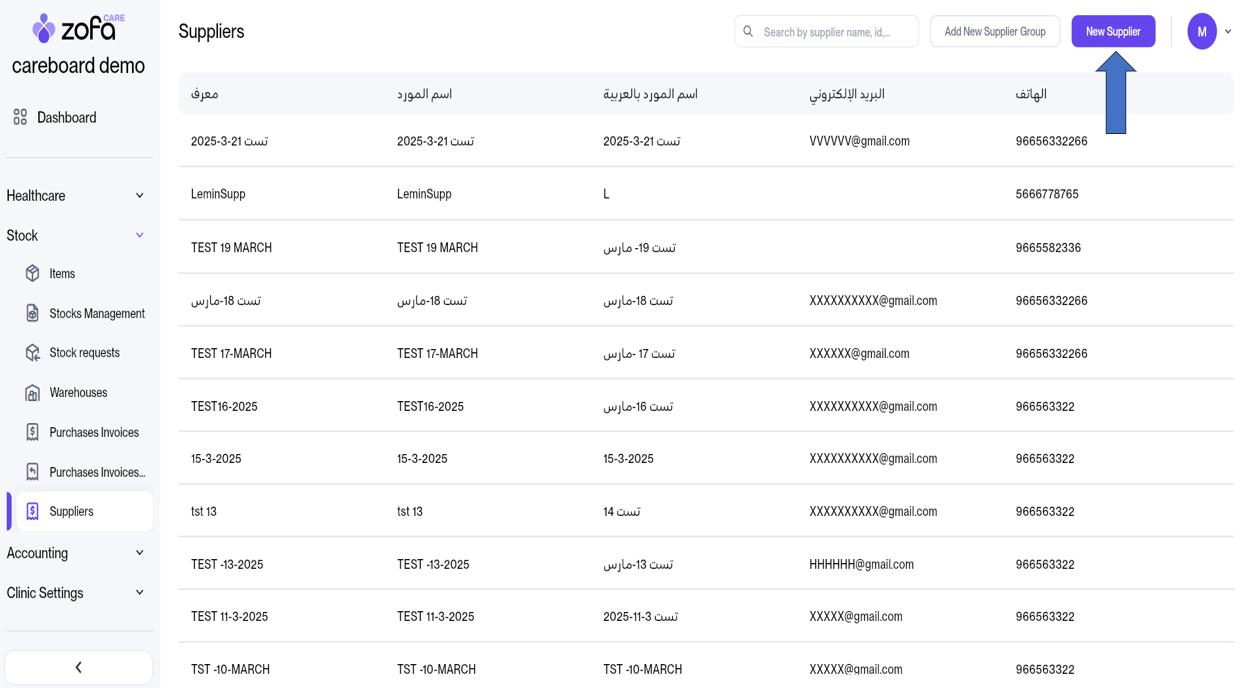1248x688 pixels.
Task: Click the Suppliers sidebar icon
Action: point(32,511)
